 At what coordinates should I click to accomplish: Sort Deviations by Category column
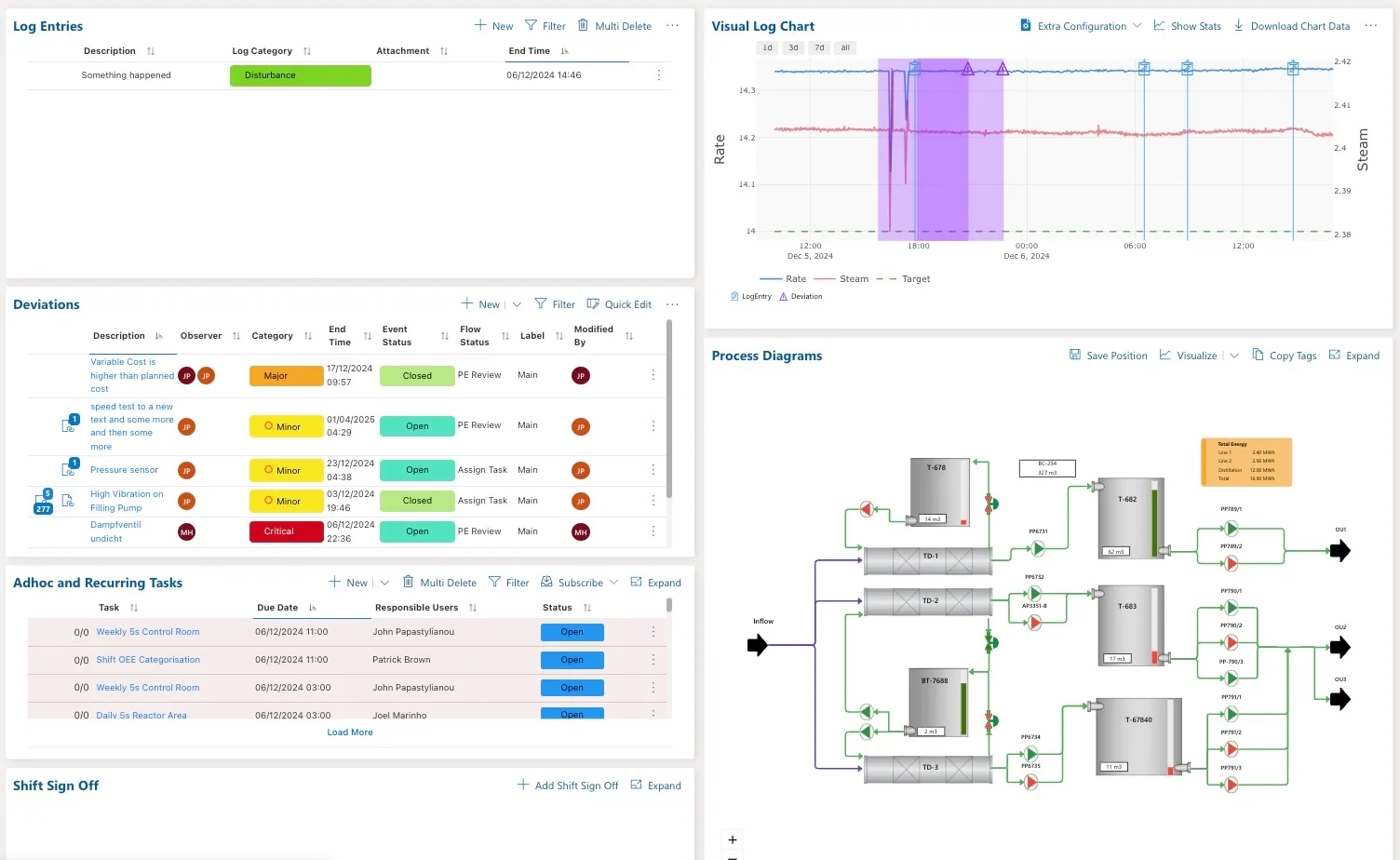click(308, 336)
